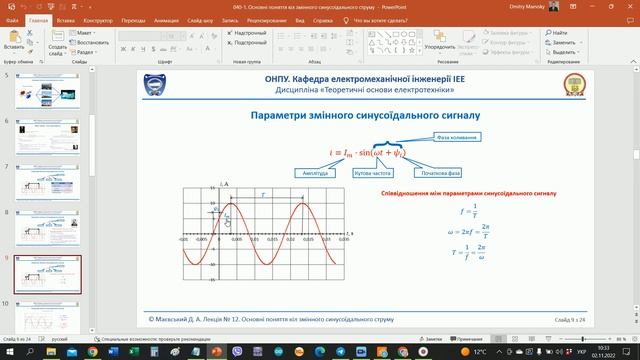Switch to the Конструктор (Design) tab
The image size is (640, 360).
coord(98,20)
